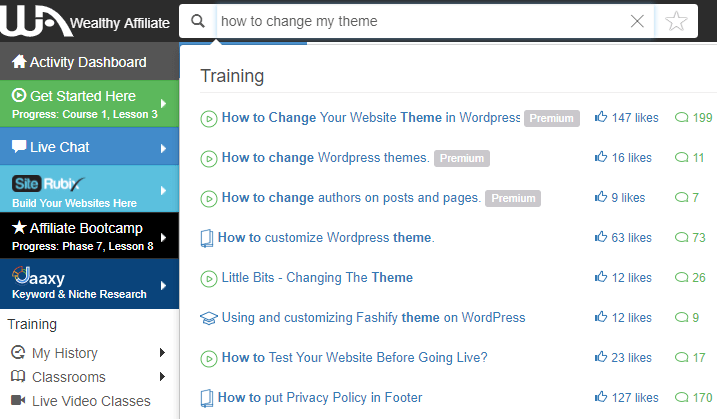
Task: Click the comment icon showing 199
Action: coord(681,118)
